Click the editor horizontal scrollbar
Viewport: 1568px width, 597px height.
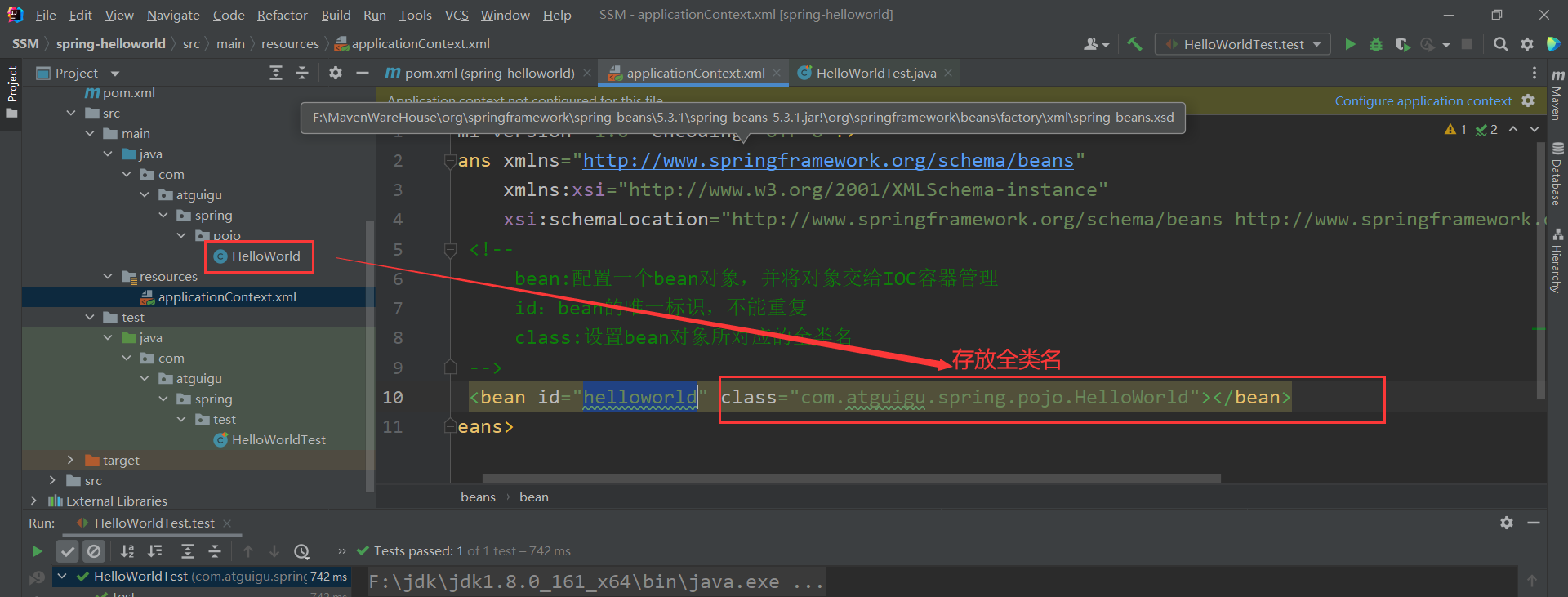(x=851, y=479)
